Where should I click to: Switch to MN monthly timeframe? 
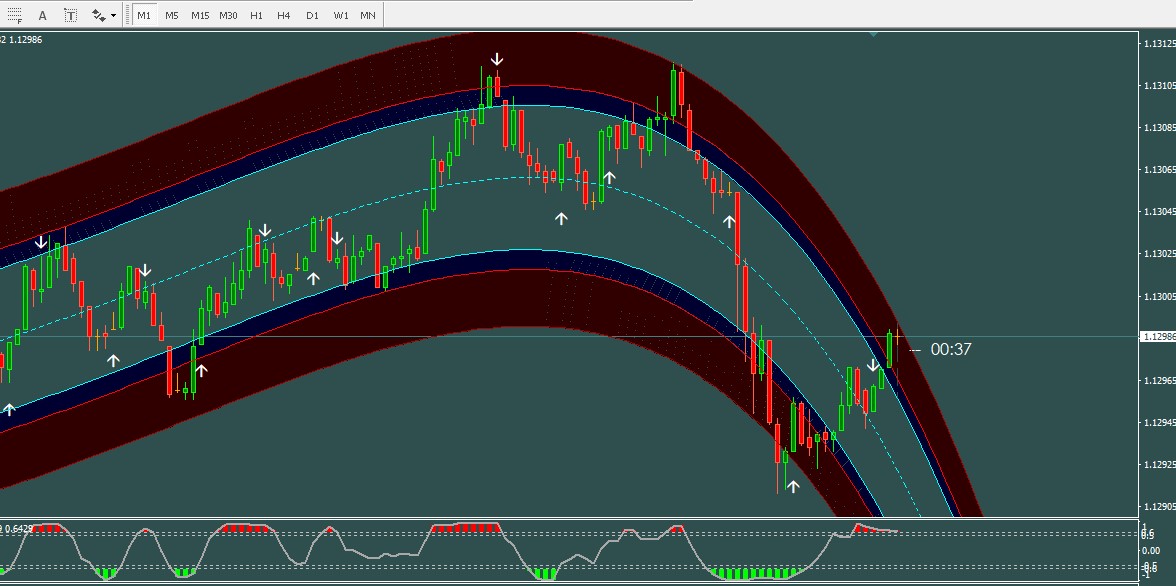368,15
